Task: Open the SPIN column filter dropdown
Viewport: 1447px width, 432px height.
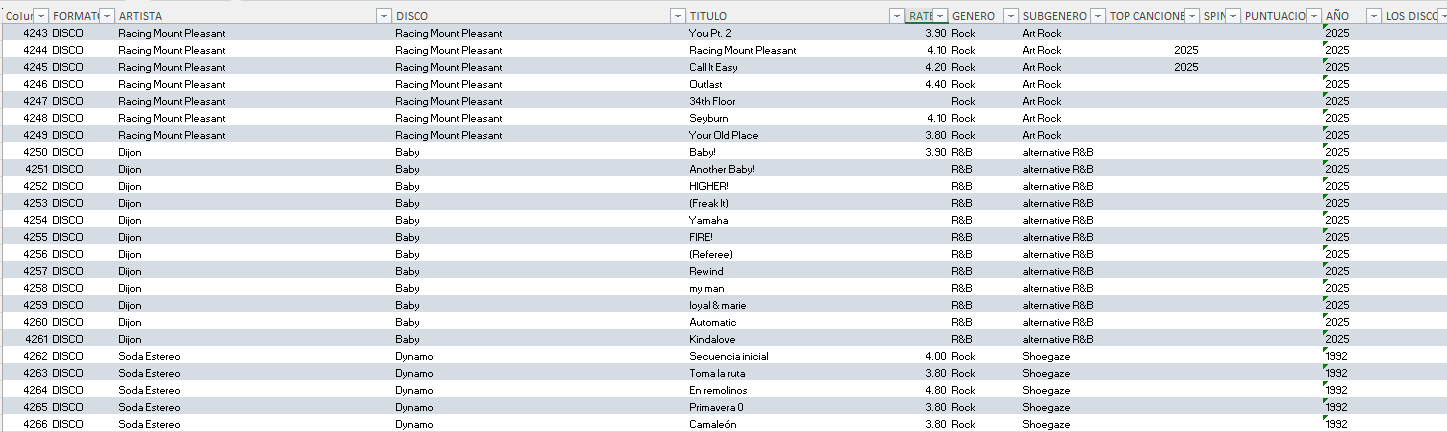Action: coord(1232,16)
